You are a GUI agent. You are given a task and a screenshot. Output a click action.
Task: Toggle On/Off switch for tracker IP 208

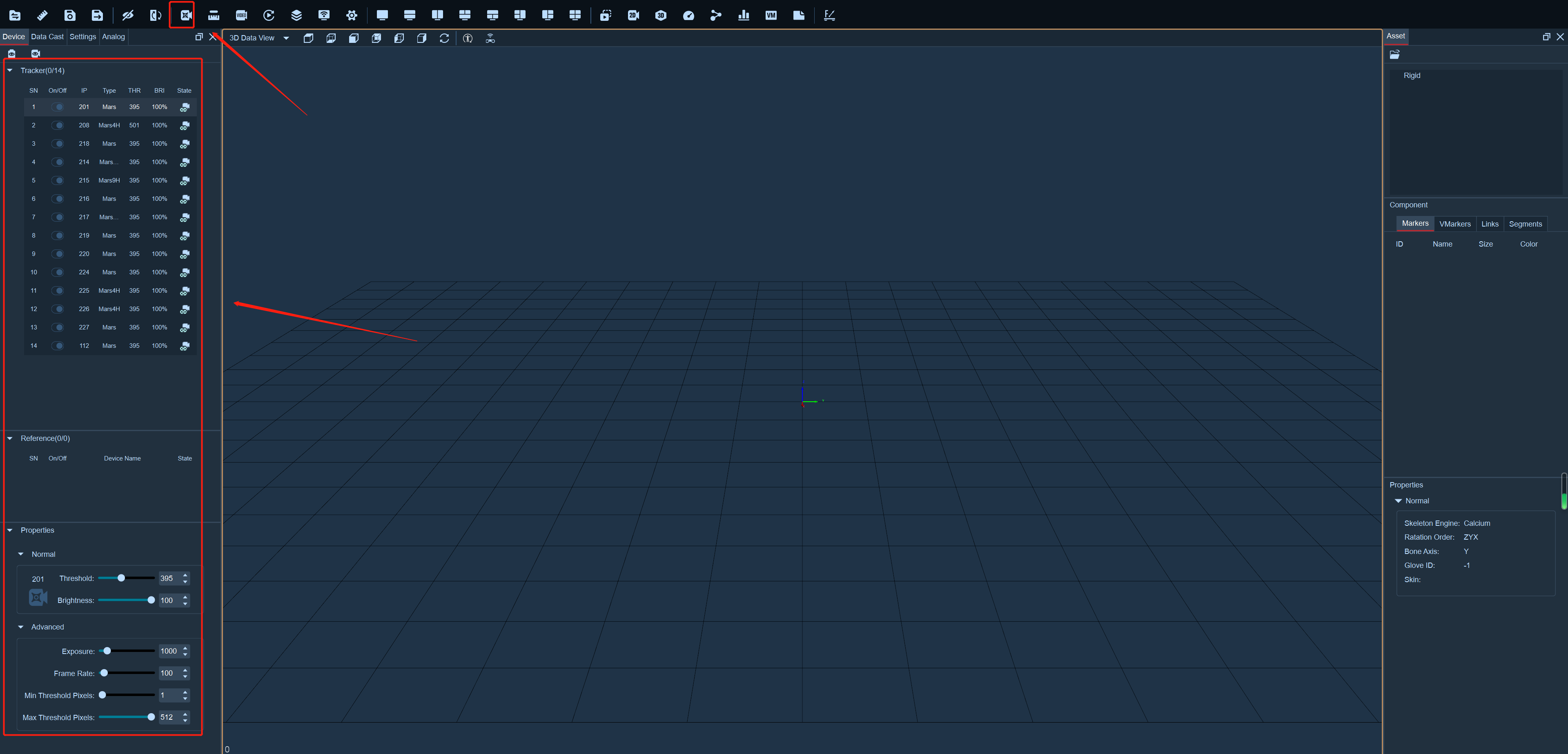(x=58, y=125)
